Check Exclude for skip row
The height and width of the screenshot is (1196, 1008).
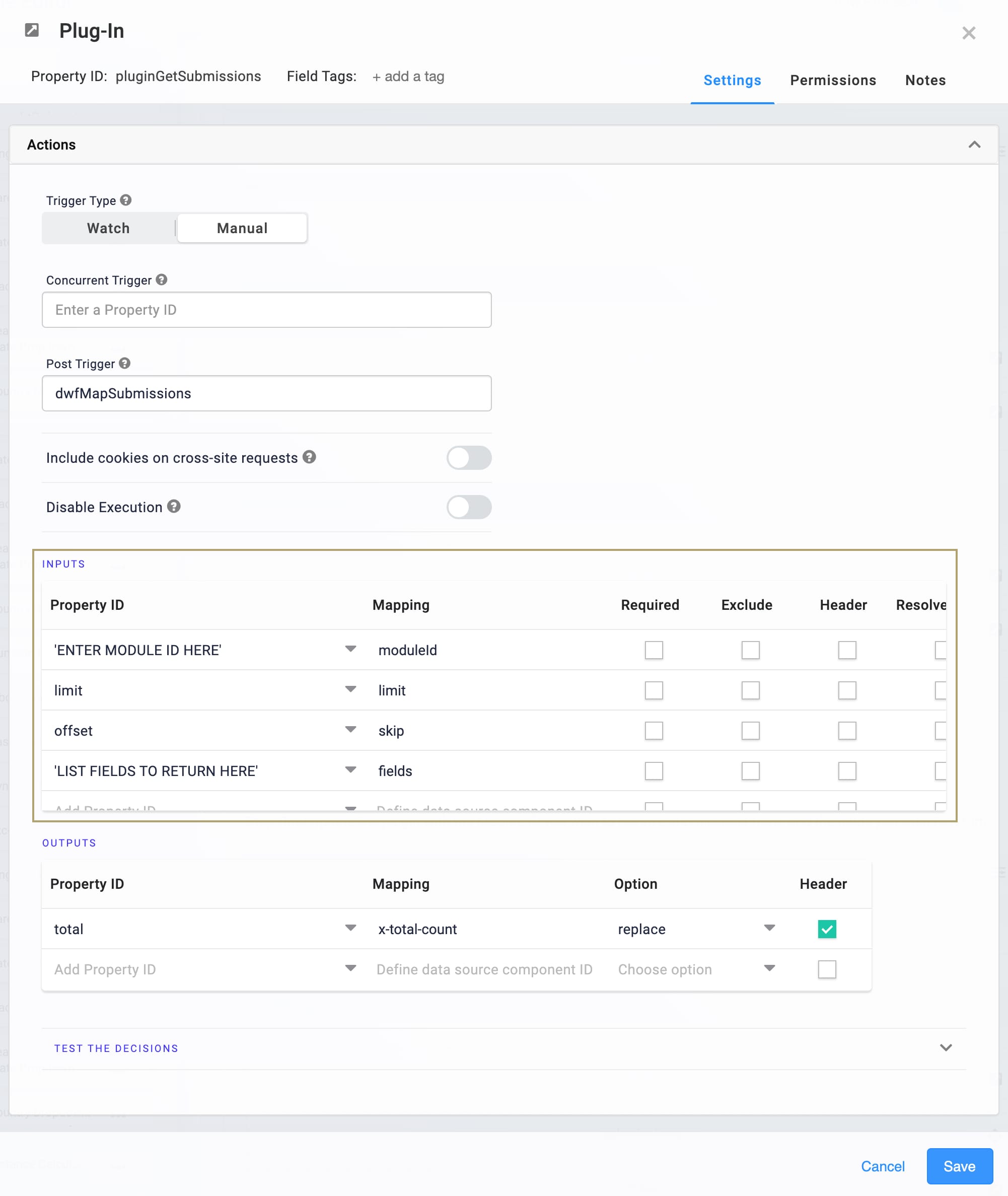coord(750,730)
